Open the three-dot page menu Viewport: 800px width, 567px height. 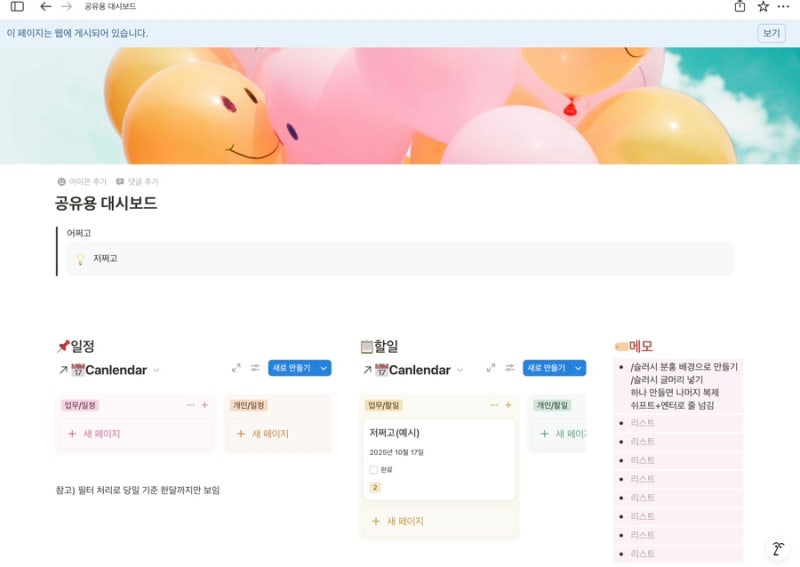point(783,7)
